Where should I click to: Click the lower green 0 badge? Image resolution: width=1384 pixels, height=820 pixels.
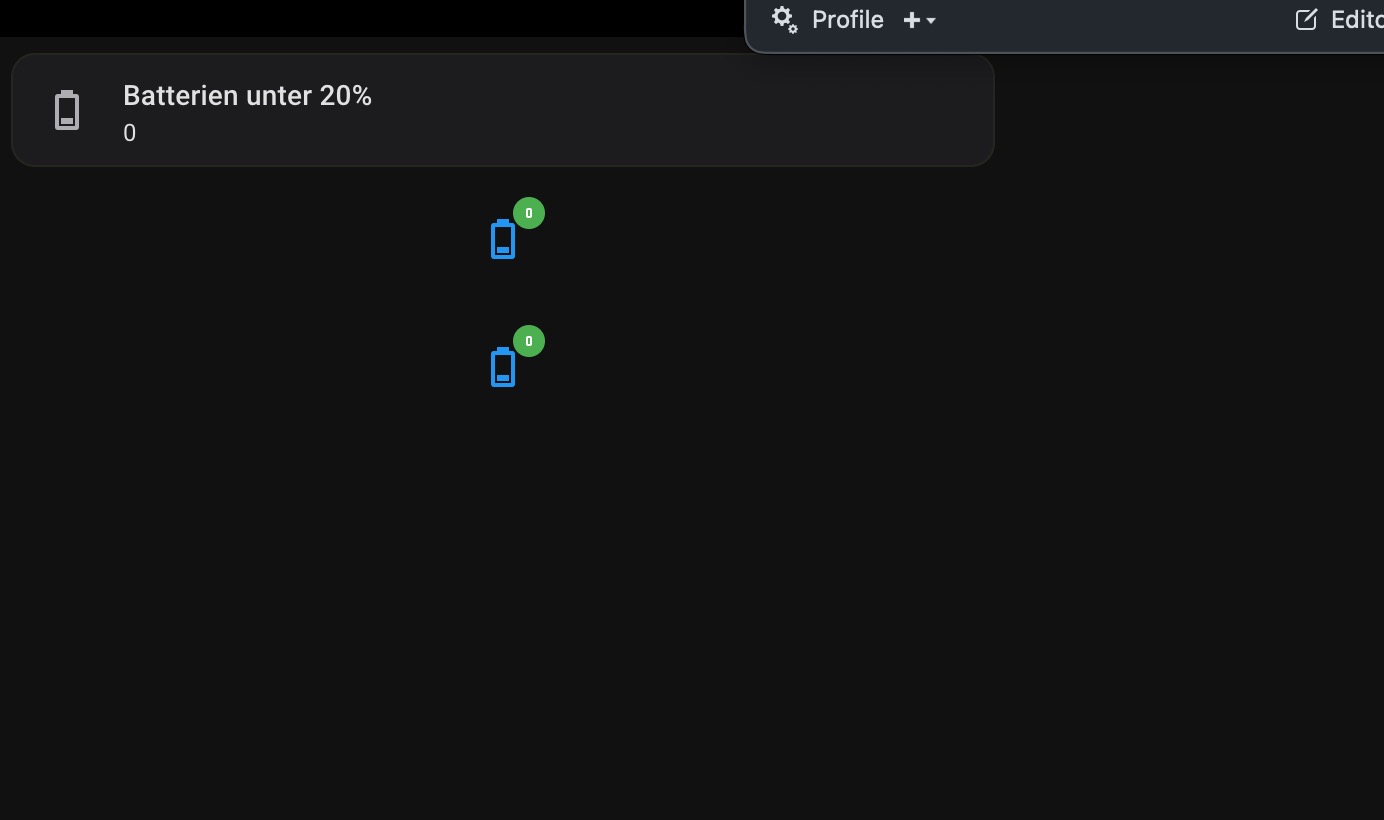529,341
